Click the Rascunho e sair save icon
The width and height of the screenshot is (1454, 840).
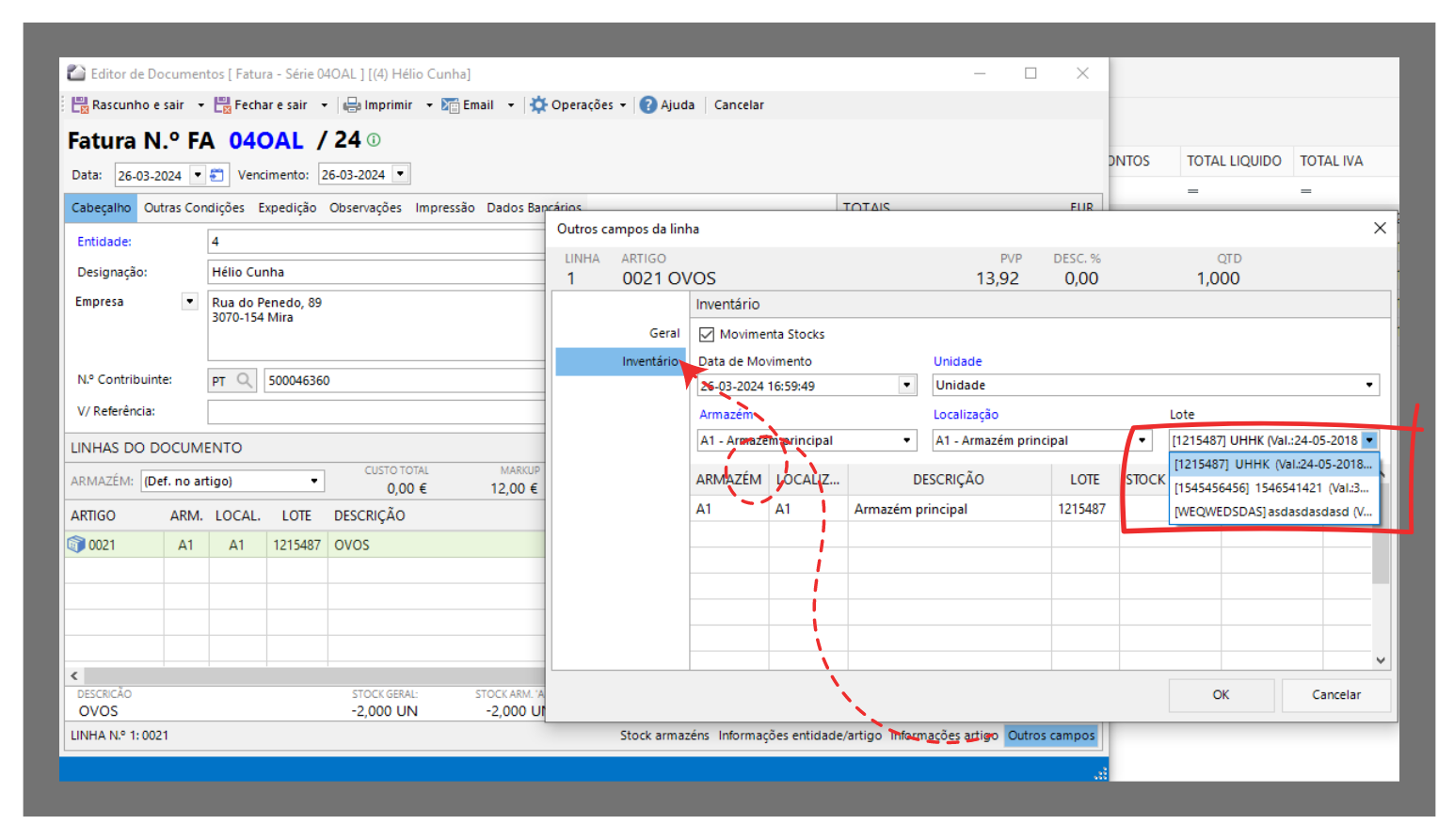[80, 105]
